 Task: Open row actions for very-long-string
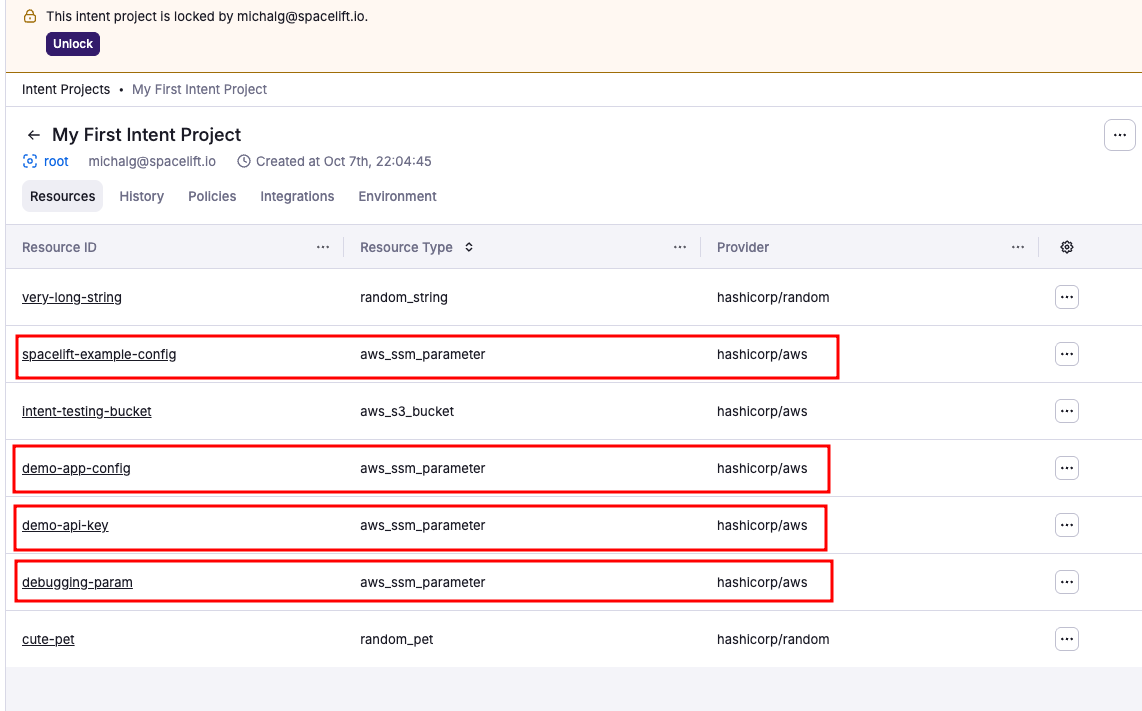coord(1067,297)
